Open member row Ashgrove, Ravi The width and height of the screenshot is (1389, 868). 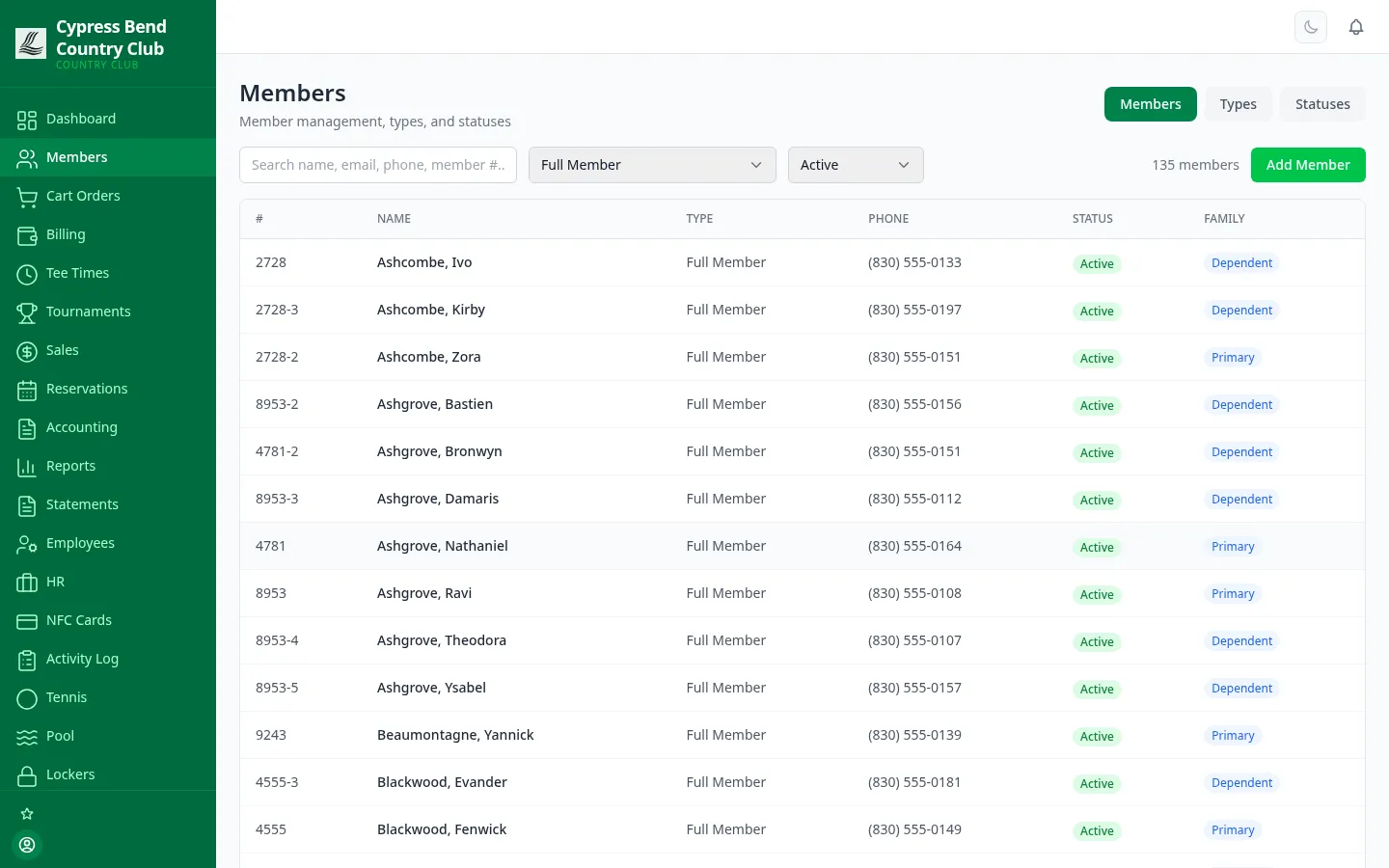(803, 593)
